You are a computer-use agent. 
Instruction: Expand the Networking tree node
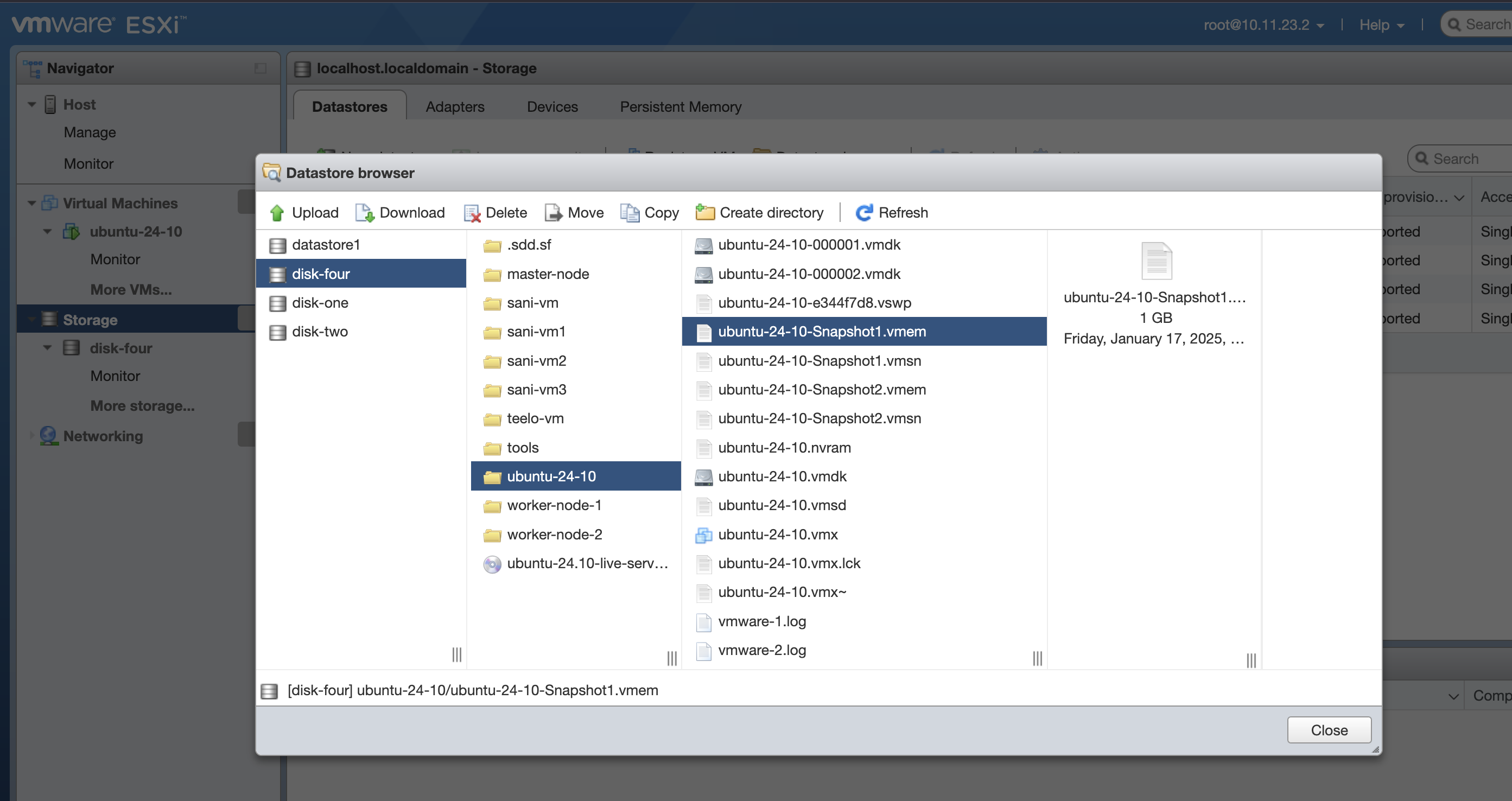(31, 436)
